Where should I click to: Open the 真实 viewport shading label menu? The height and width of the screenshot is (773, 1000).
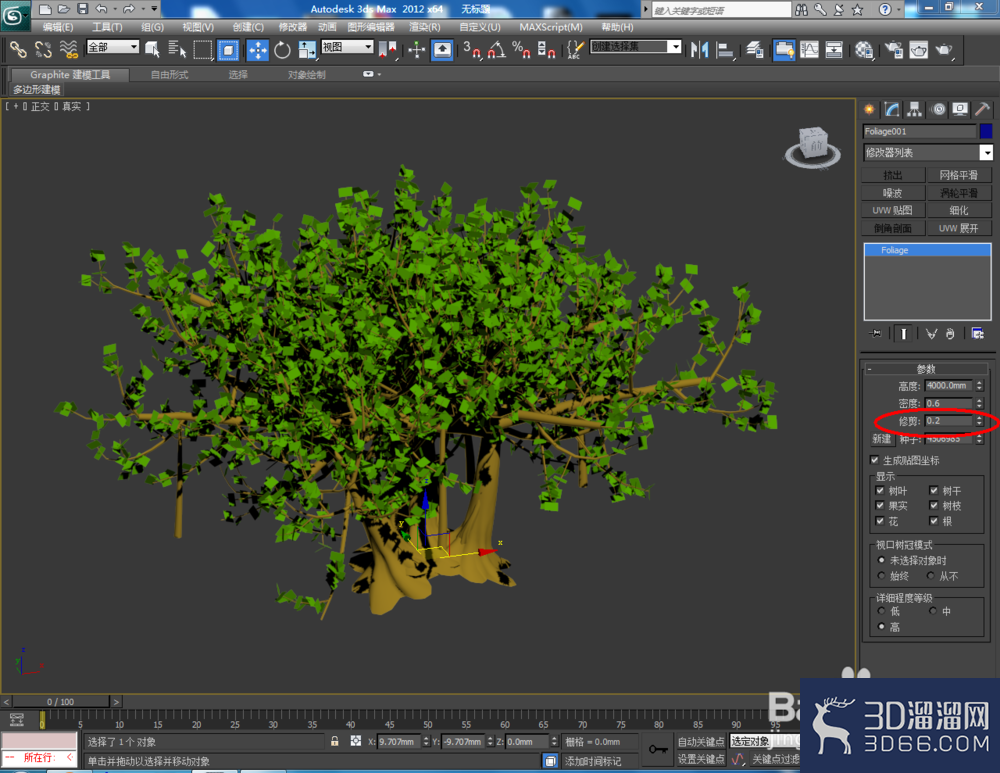[x=71, y=107]
